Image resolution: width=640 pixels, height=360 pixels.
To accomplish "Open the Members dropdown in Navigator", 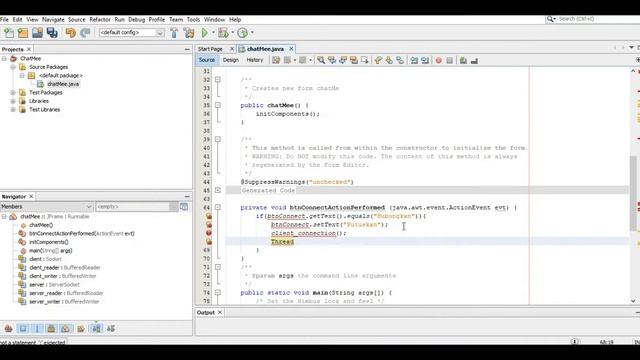I will (88, 207).
